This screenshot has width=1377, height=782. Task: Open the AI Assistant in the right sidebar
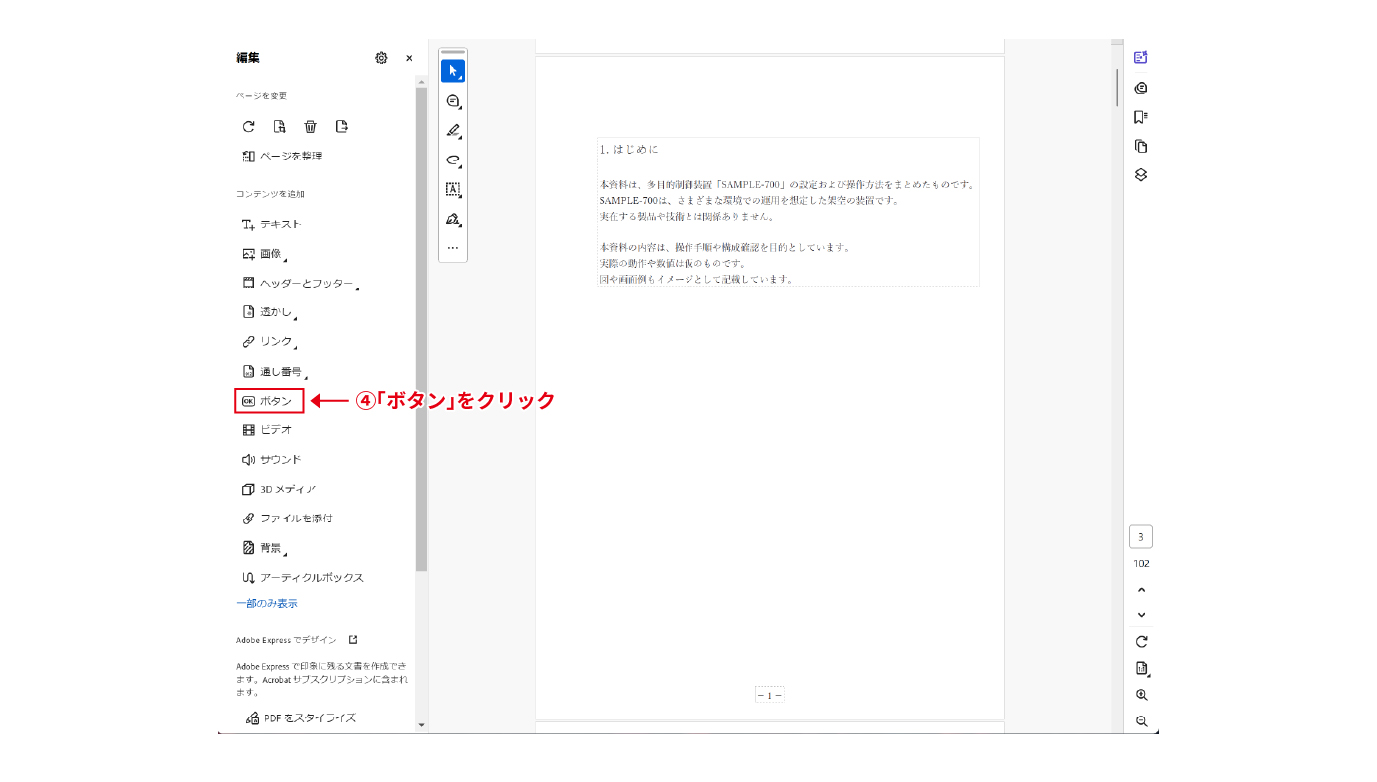pyautogui.click(x=1141, y=57)
